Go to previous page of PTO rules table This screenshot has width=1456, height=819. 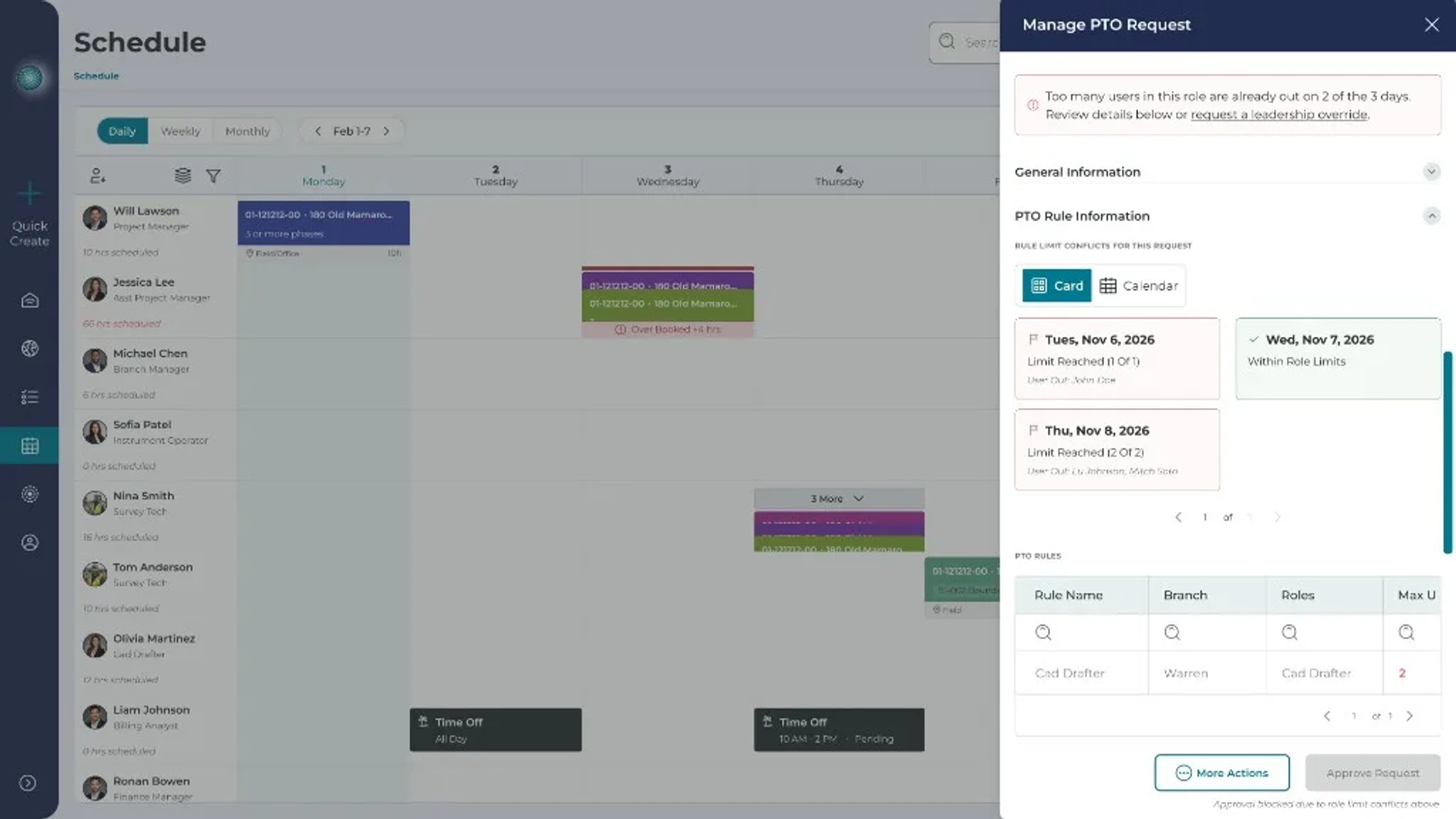click(1327, 716)
